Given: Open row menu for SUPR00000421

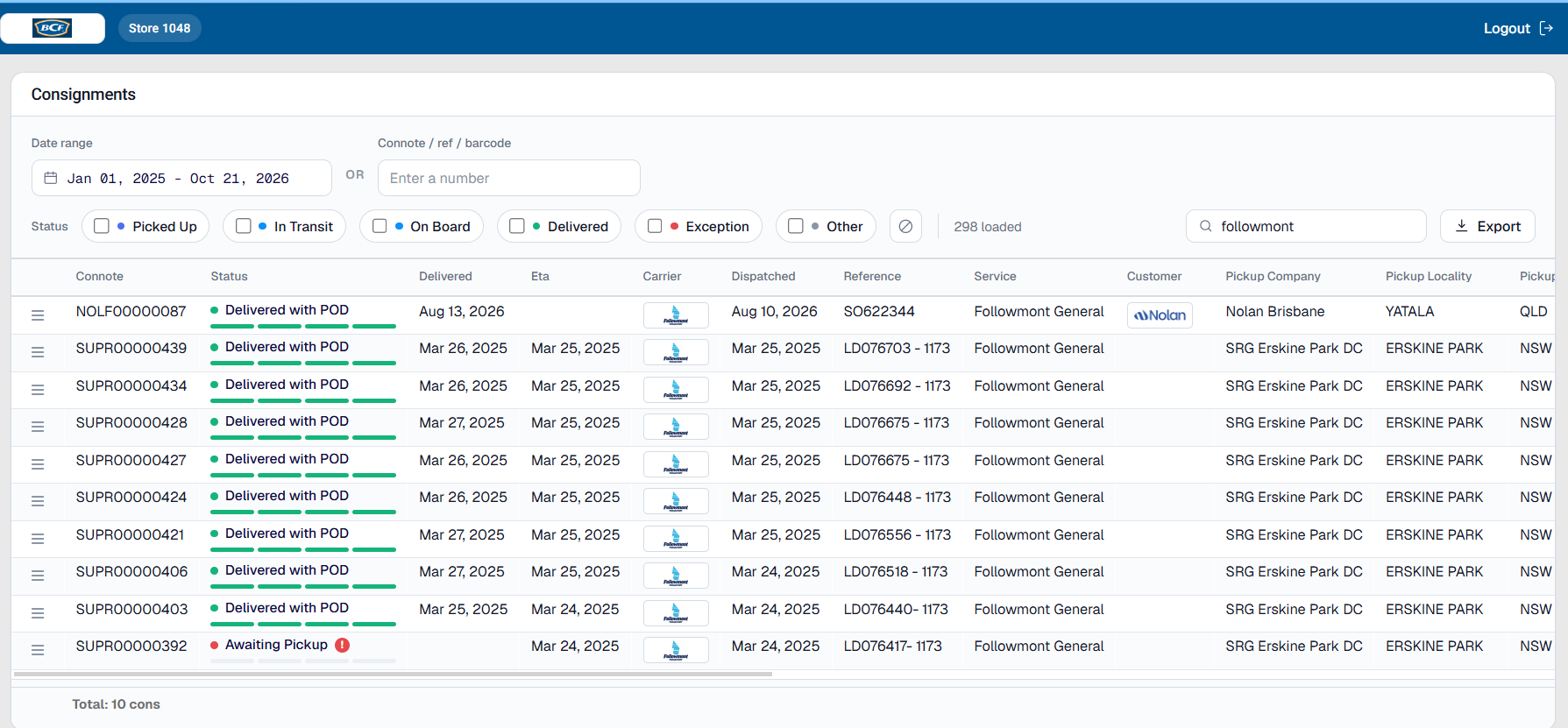Looking at the screenshot, I should (x=38, y=538).
